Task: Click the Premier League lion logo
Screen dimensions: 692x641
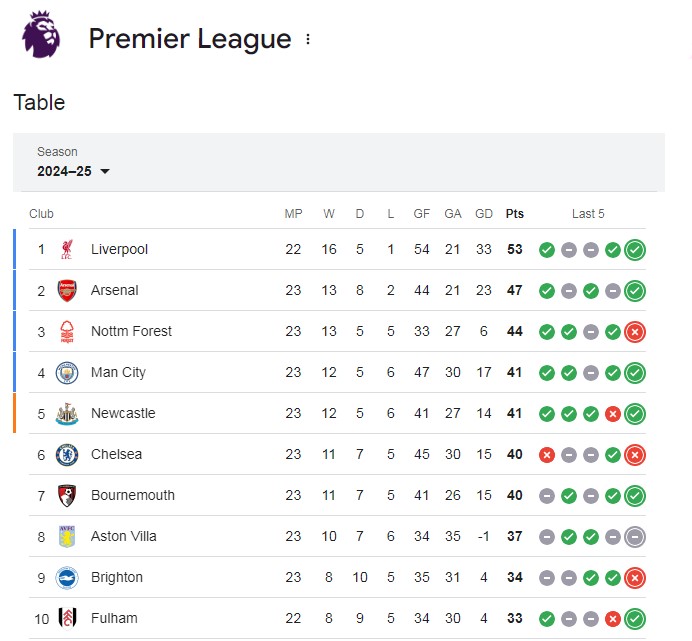Action: tap(41, 35)
